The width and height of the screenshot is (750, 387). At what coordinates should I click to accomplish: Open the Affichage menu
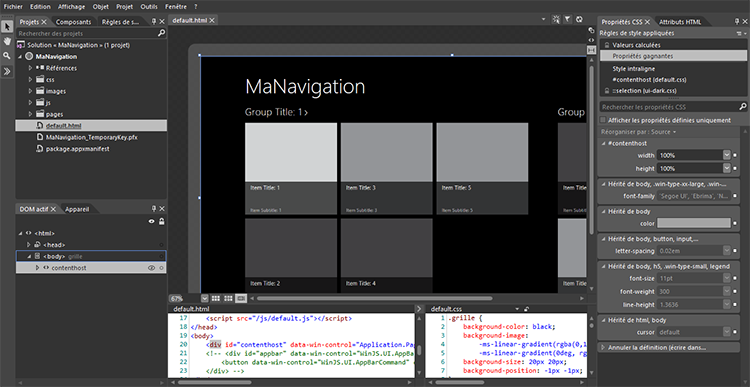click(71, 7)
